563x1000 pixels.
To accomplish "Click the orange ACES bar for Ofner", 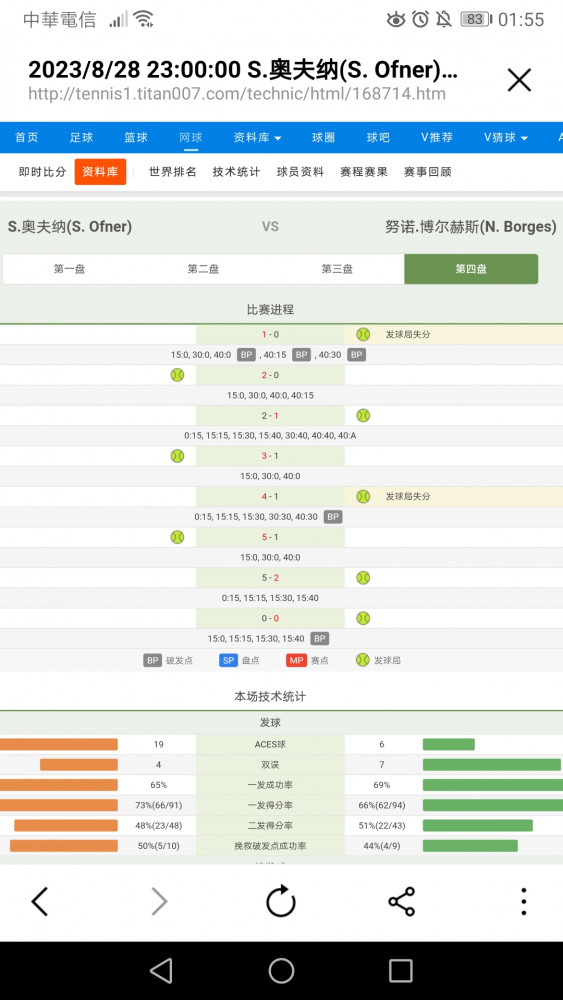I will (x=59, y=744).
